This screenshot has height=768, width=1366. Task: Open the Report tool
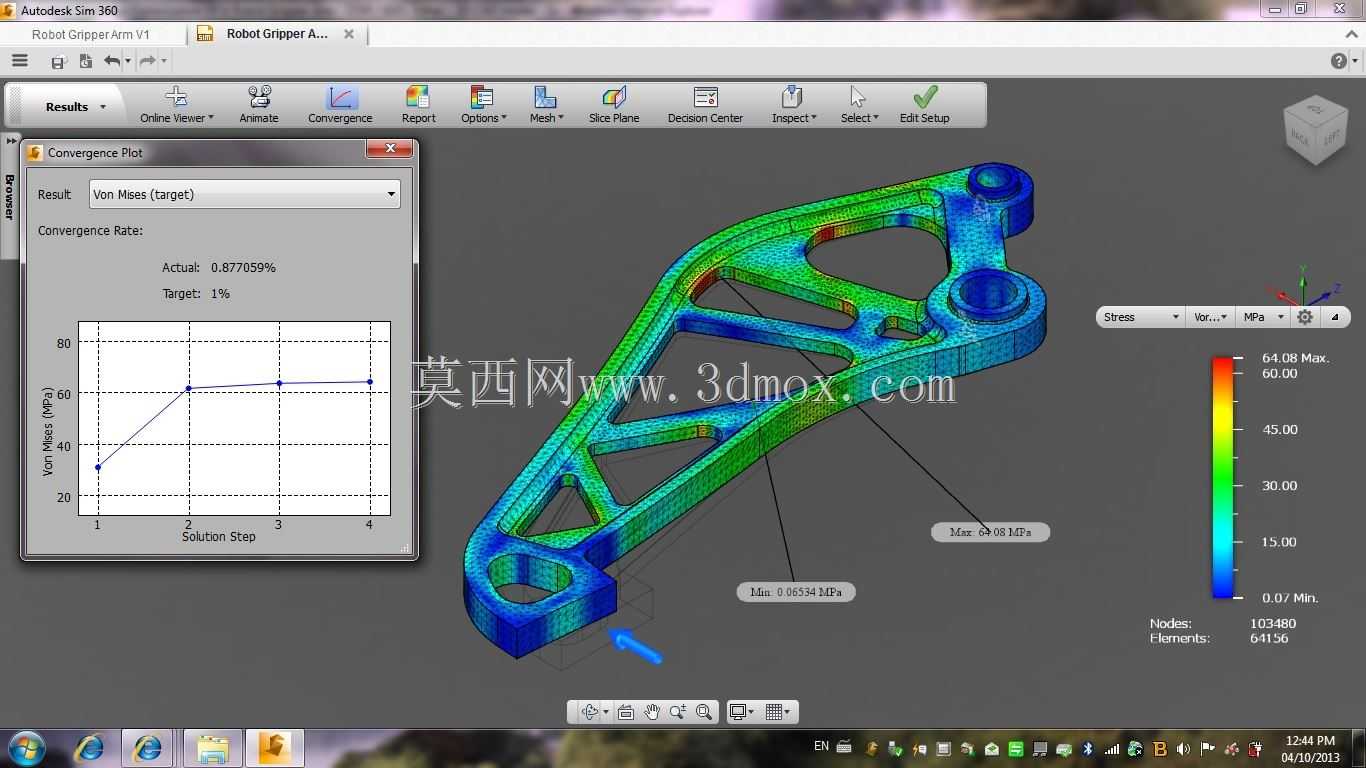tap(418, 105)
